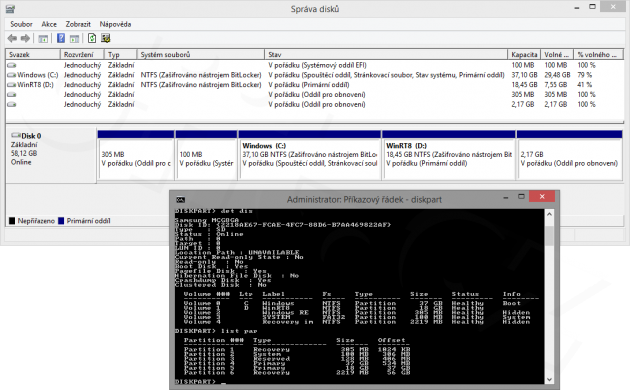The image size is (630, 390).
Task: Open Help via the blue question-mark icon
Action: [61, 38]
